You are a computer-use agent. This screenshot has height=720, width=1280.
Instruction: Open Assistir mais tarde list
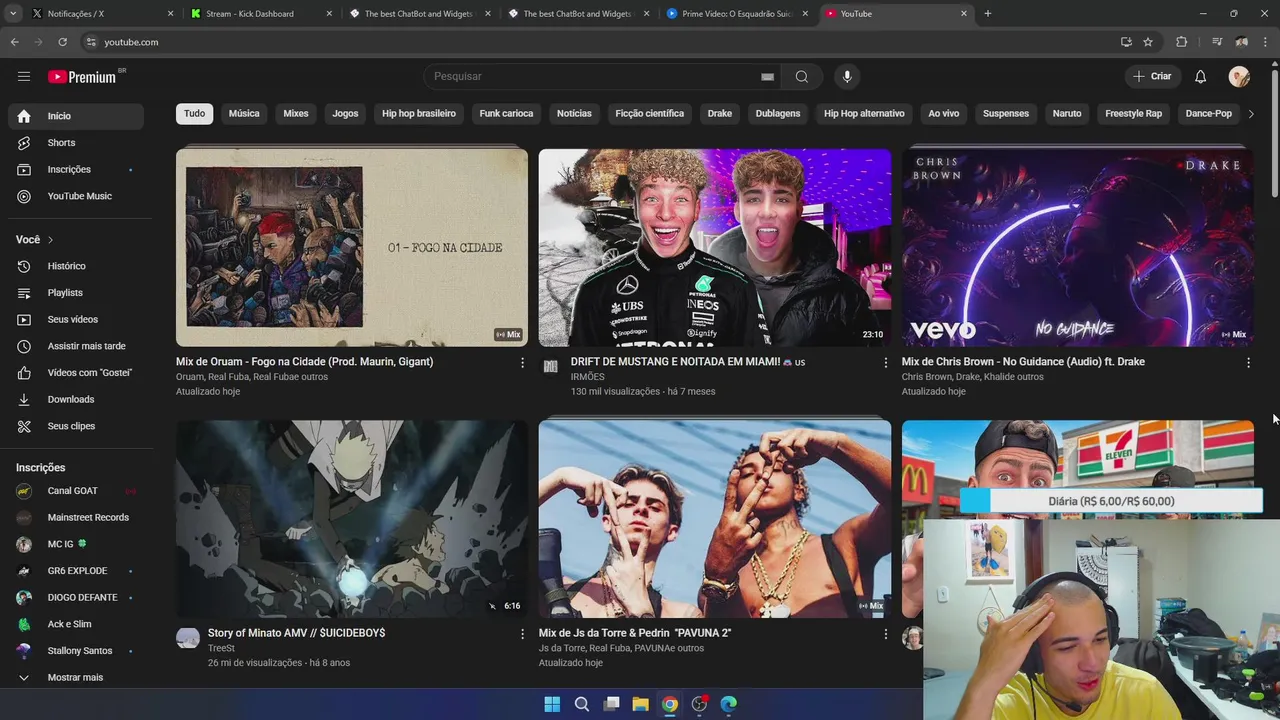tap(76, 346)
